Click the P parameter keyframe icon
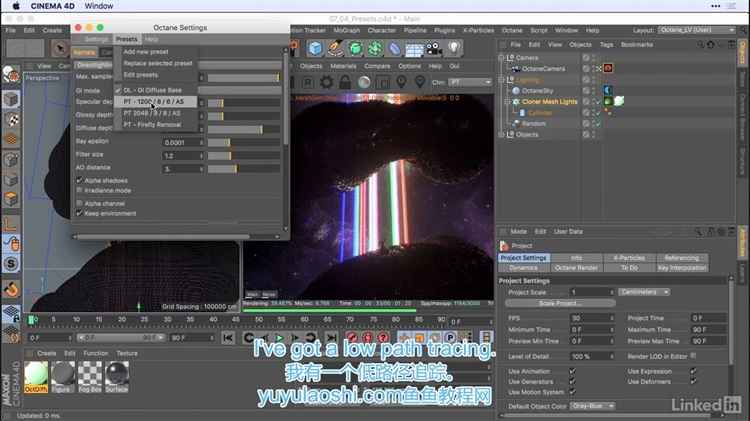The image size is (750, 421). pos(450,337)
